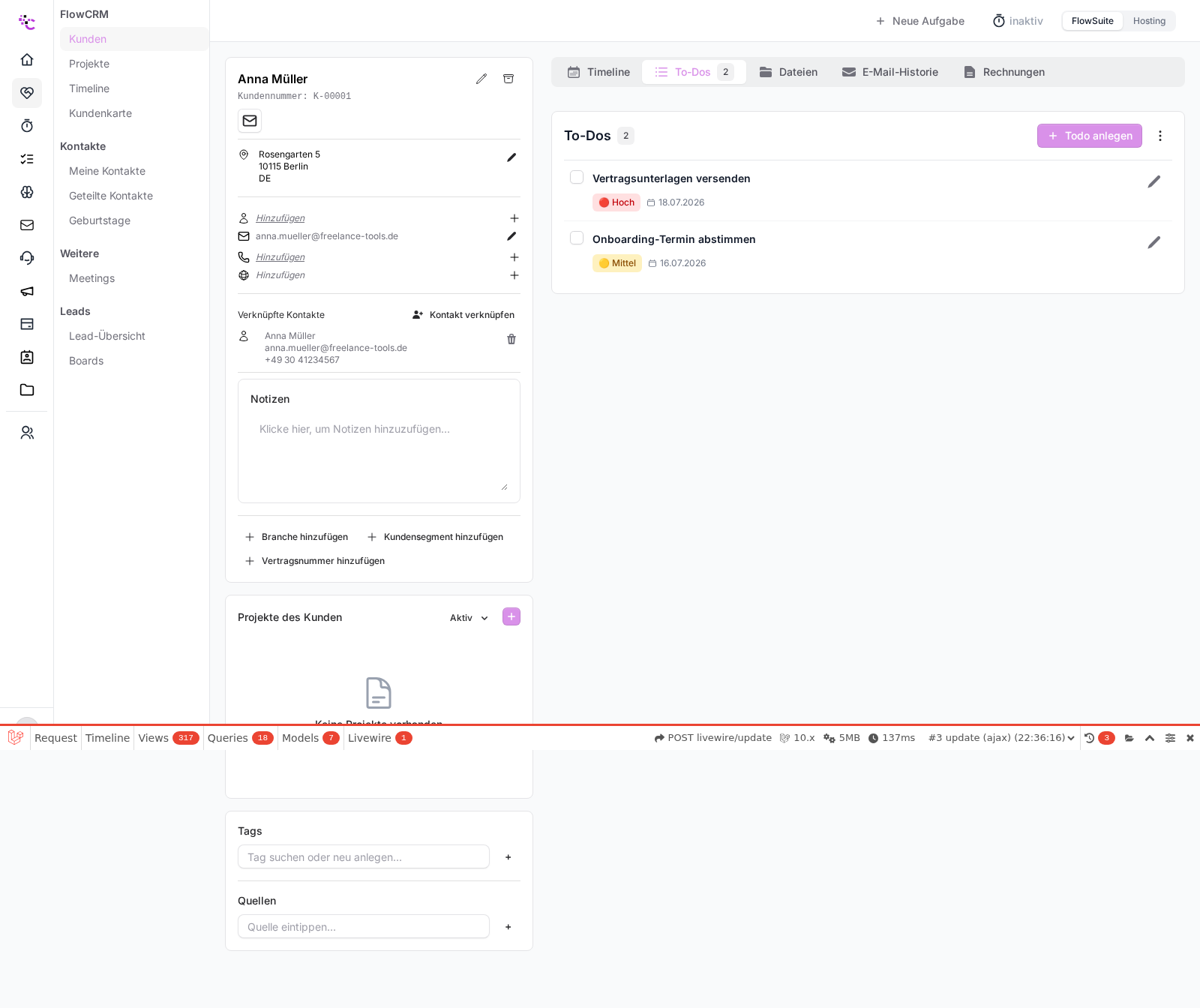Click the email envelope button under customer number
Screen dimensions: 1200x1008
coord(250,121)
